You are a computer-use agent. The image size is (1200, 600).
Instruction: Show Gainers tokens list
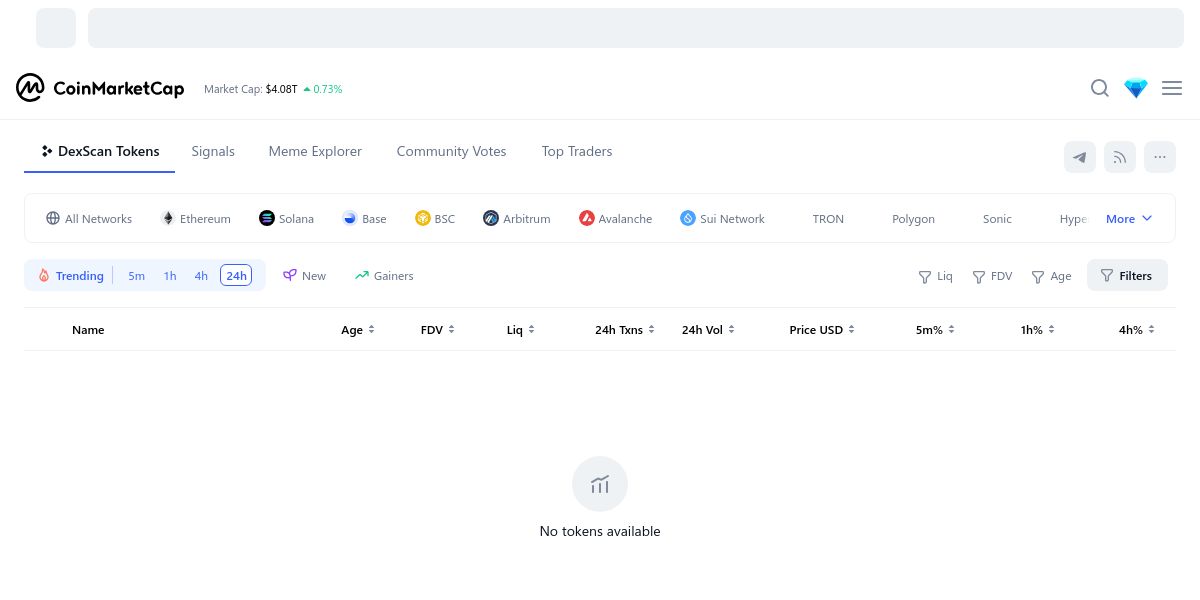click(x=384, y=275)
